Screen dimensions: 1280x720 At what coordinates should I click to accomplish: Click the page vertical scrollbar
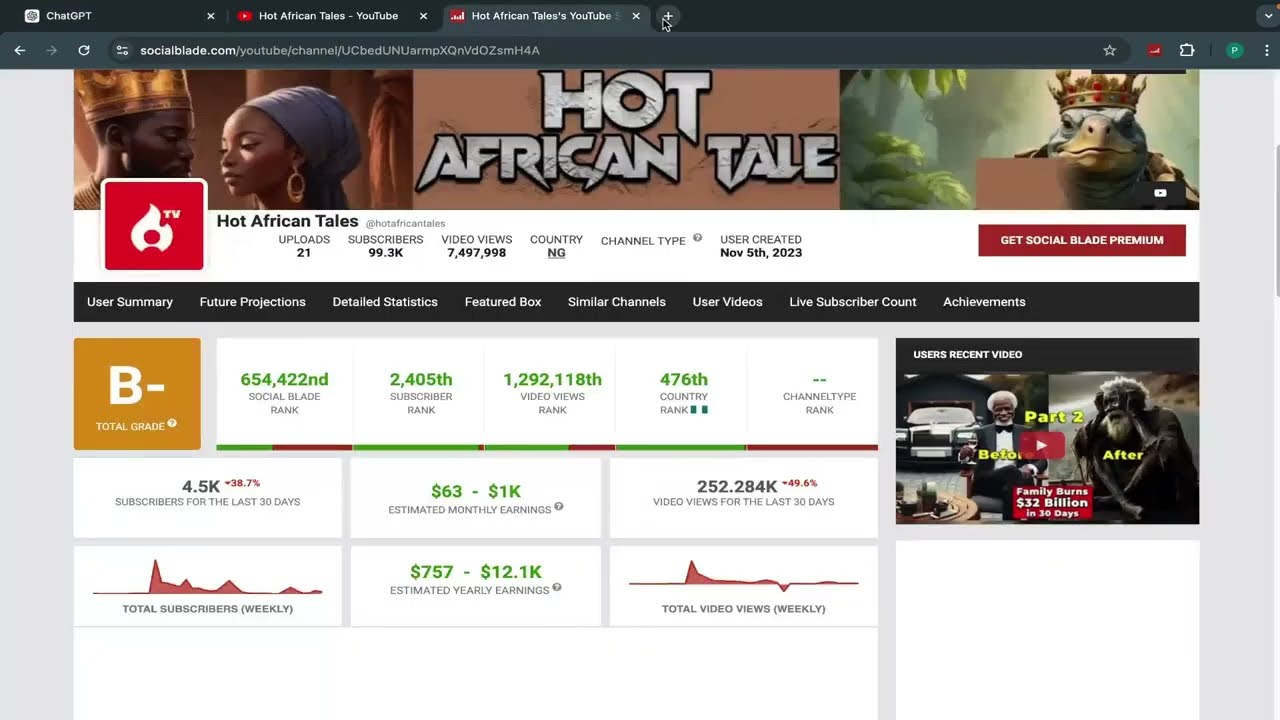[1275, 220]
